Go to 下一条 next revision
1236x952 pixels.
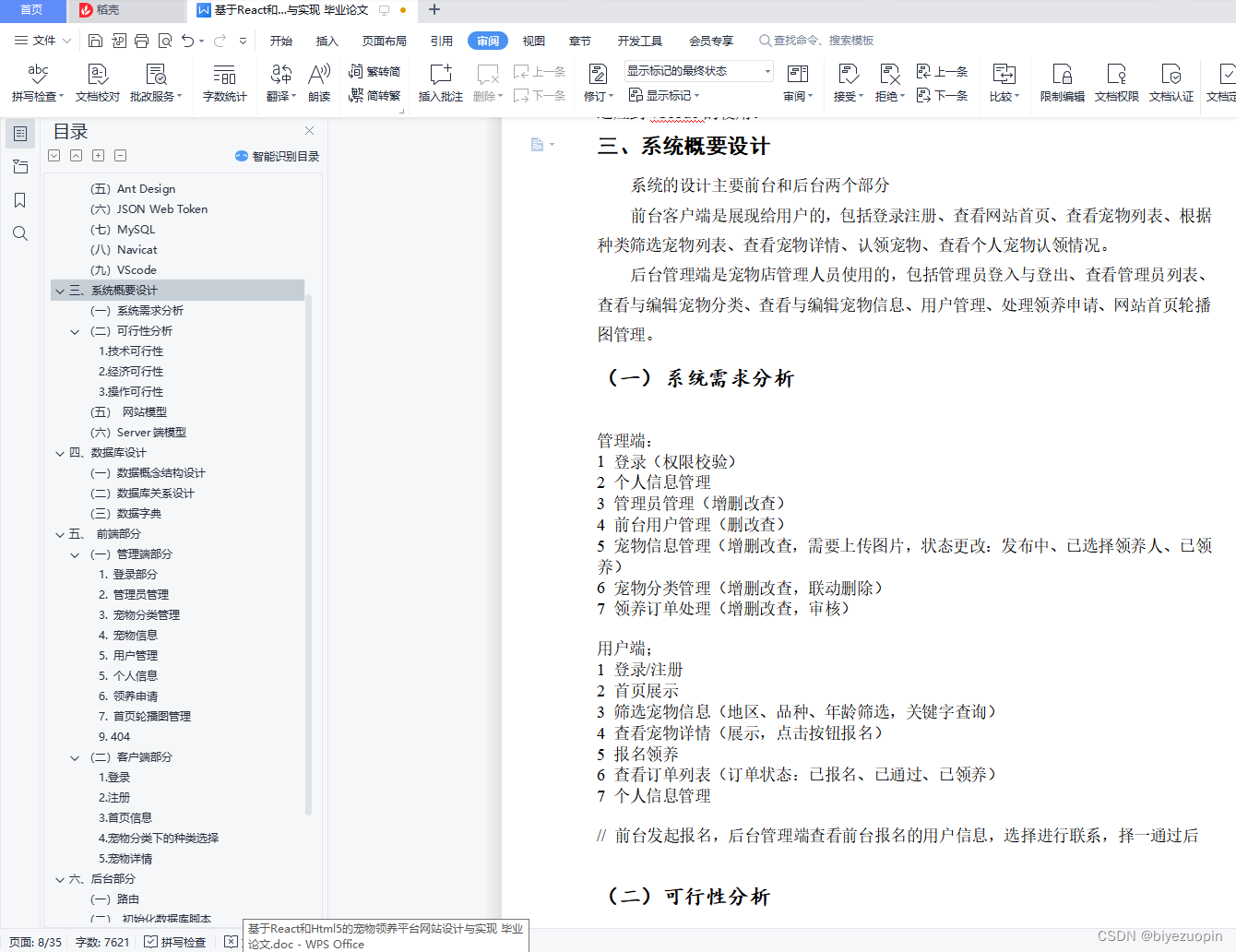coord(942,95)
